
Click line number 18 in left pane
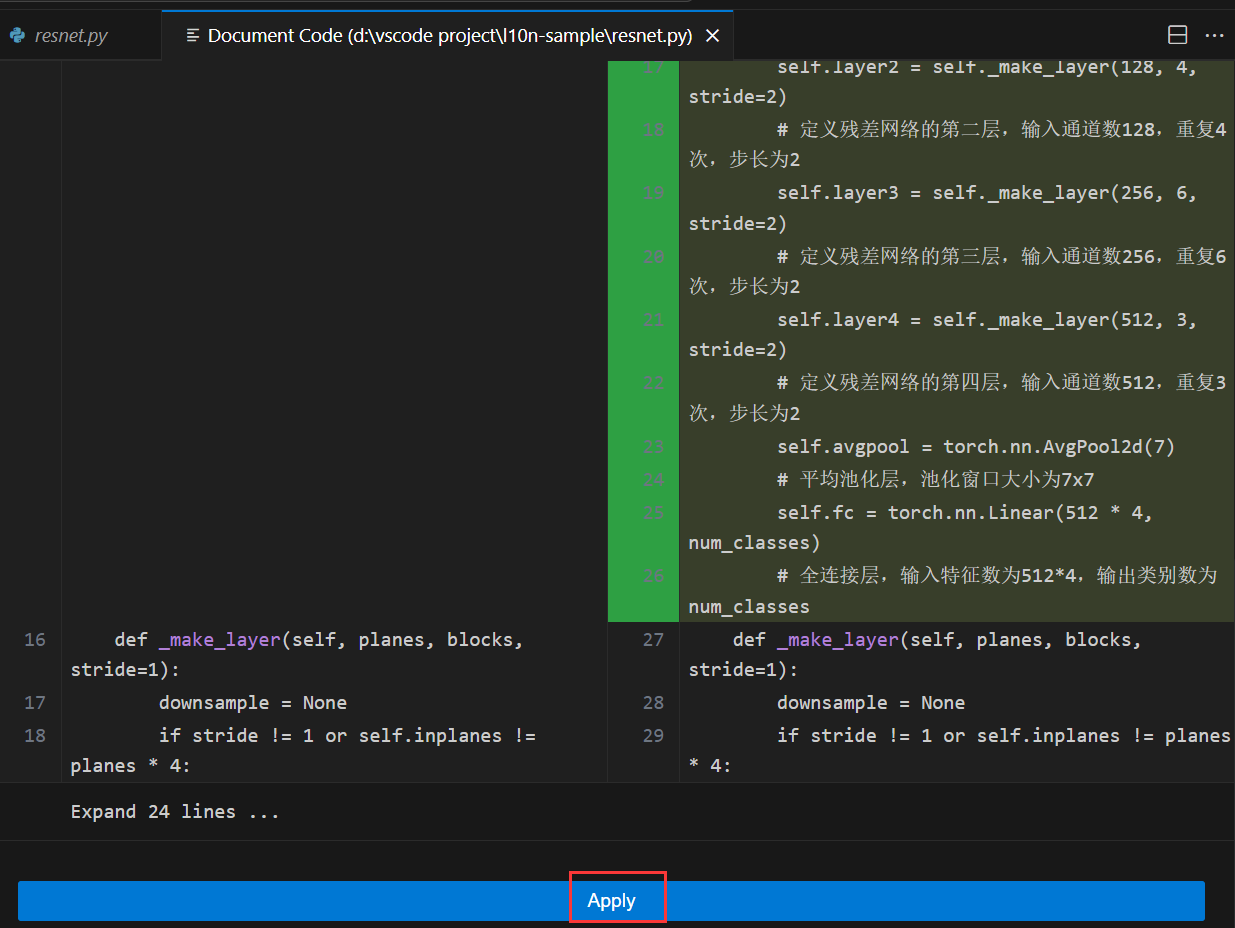pyautogui.click(x=35, y=735)
